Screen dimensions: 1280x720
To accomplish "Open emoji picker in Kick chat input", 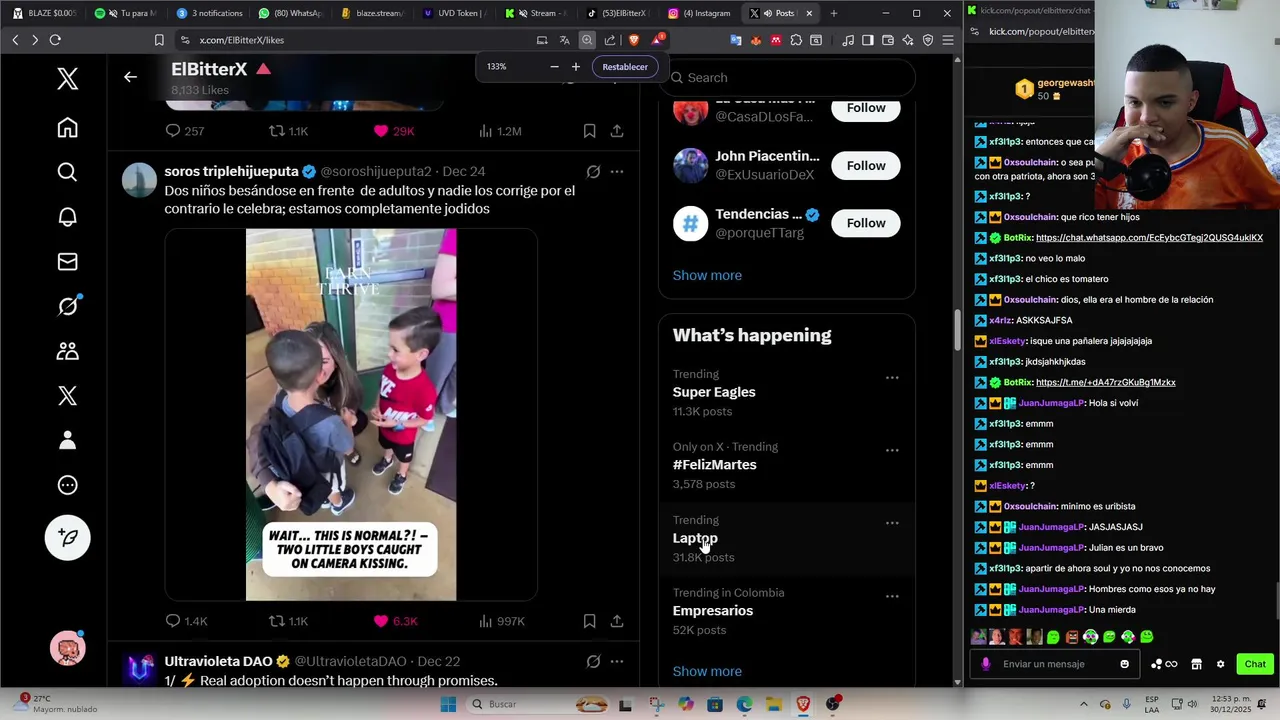I will [x=1124, y=664].
